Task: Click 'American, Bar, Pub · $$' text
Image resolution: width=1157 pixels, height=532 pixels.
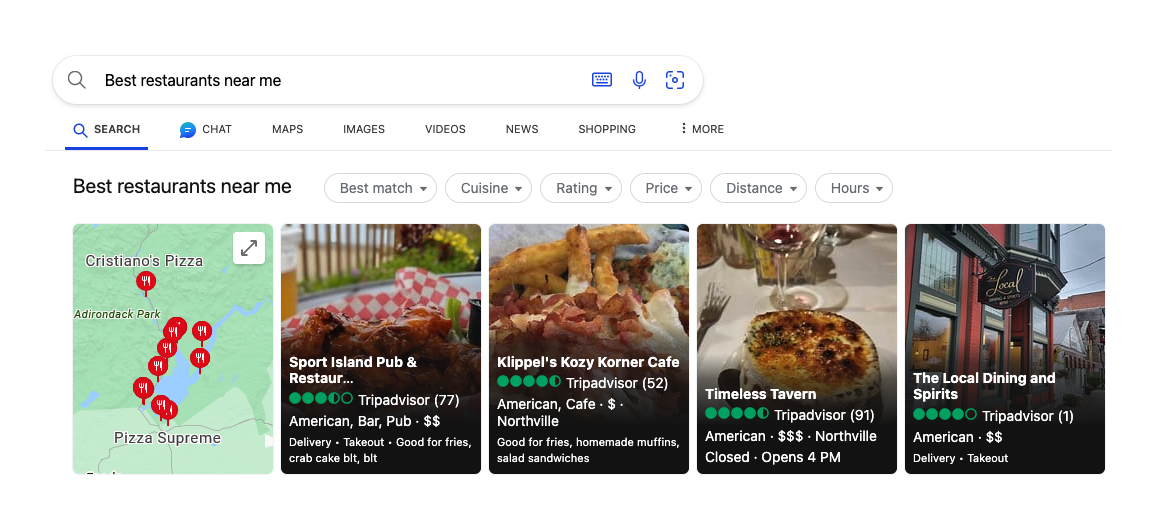Action: pos(365,421)
